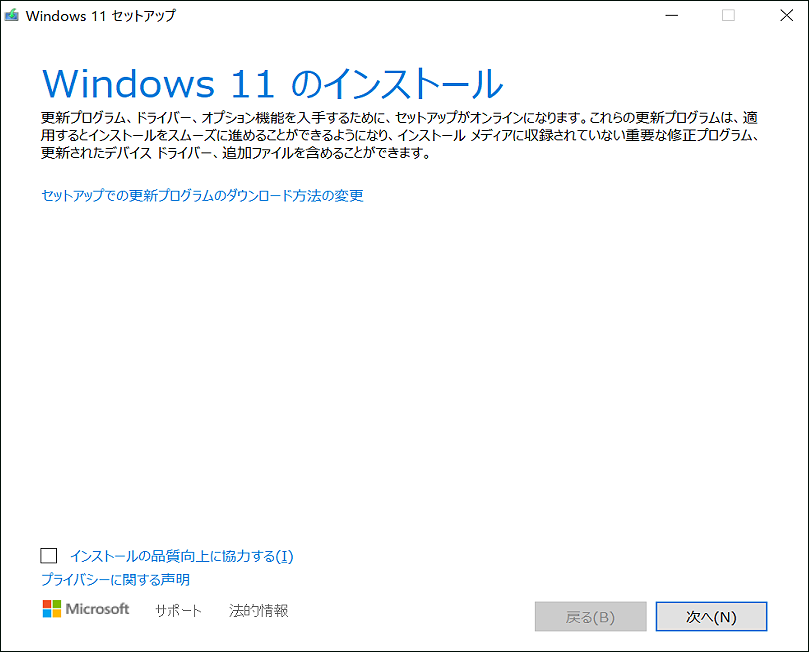
Task: Open the サポート page
Action: click(x=177, y=610)
